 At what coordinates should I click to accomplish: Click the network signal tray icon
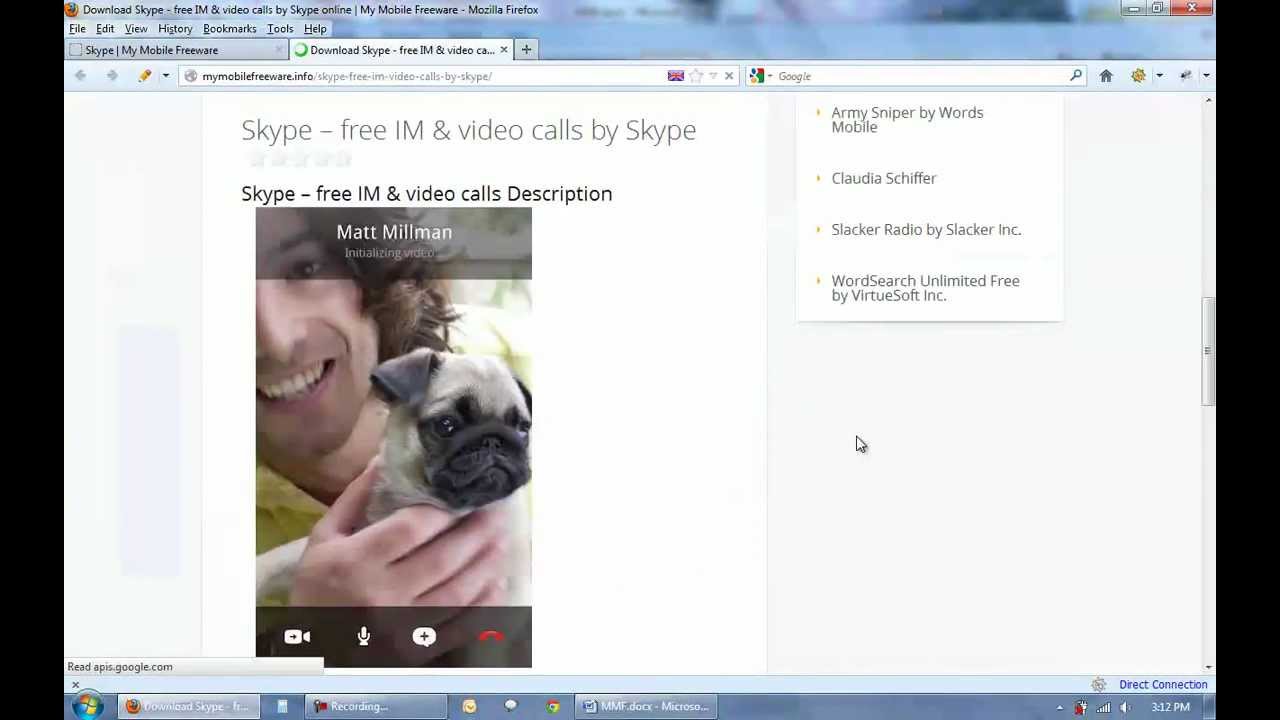click(x=1103, y=708)
